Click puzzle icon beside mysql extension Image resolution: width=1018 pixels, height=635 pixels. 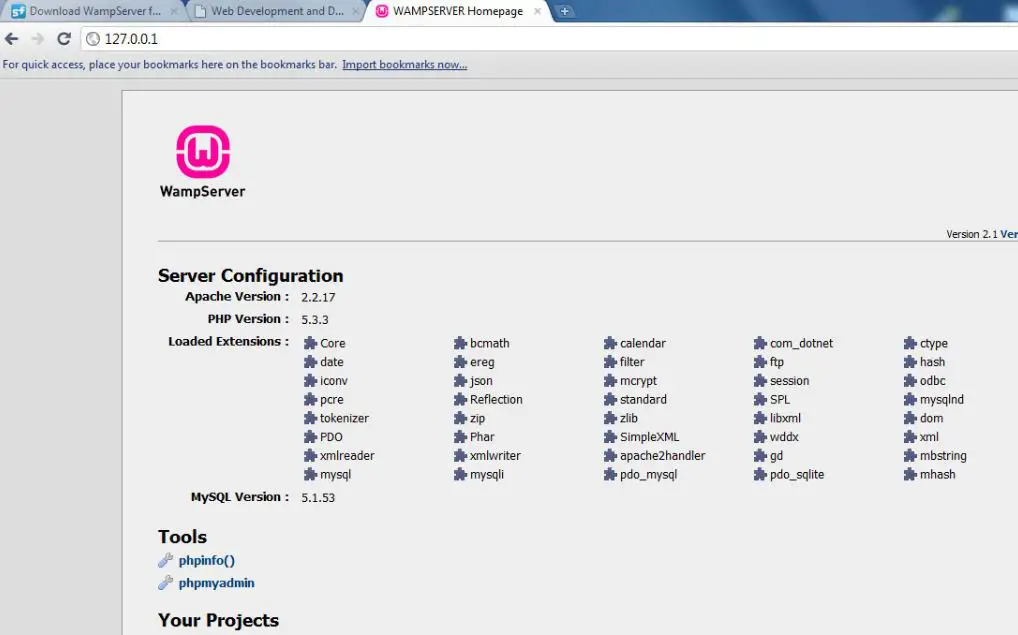(310, 475)
